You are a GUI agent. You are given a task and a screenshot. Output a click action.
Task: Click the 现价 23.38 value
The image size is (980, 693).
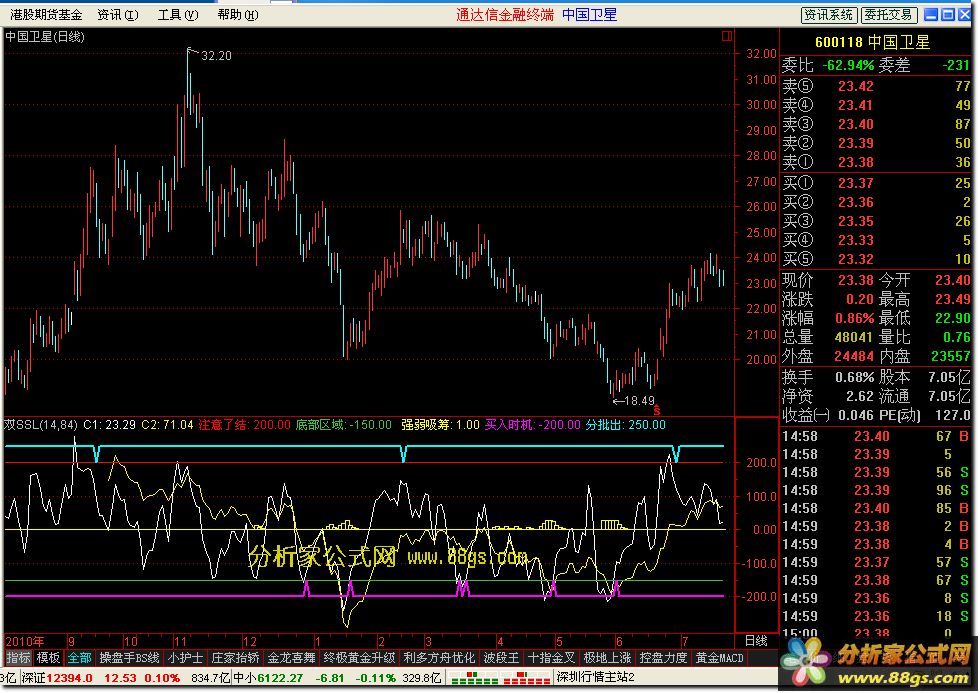tap(856, 280)
